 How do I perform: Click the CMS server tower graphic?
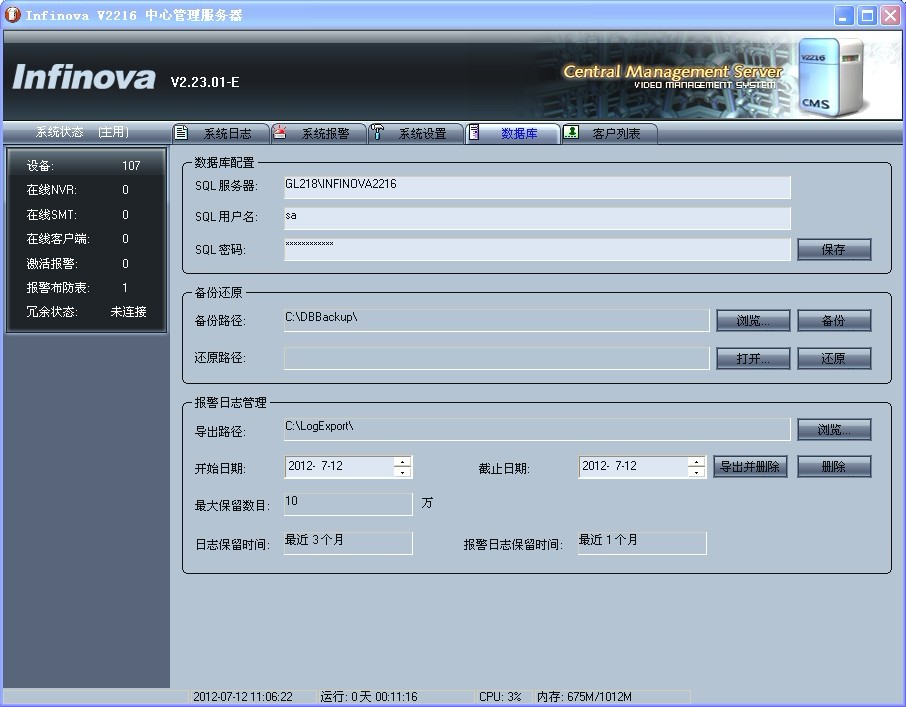(x=830, y=76)
